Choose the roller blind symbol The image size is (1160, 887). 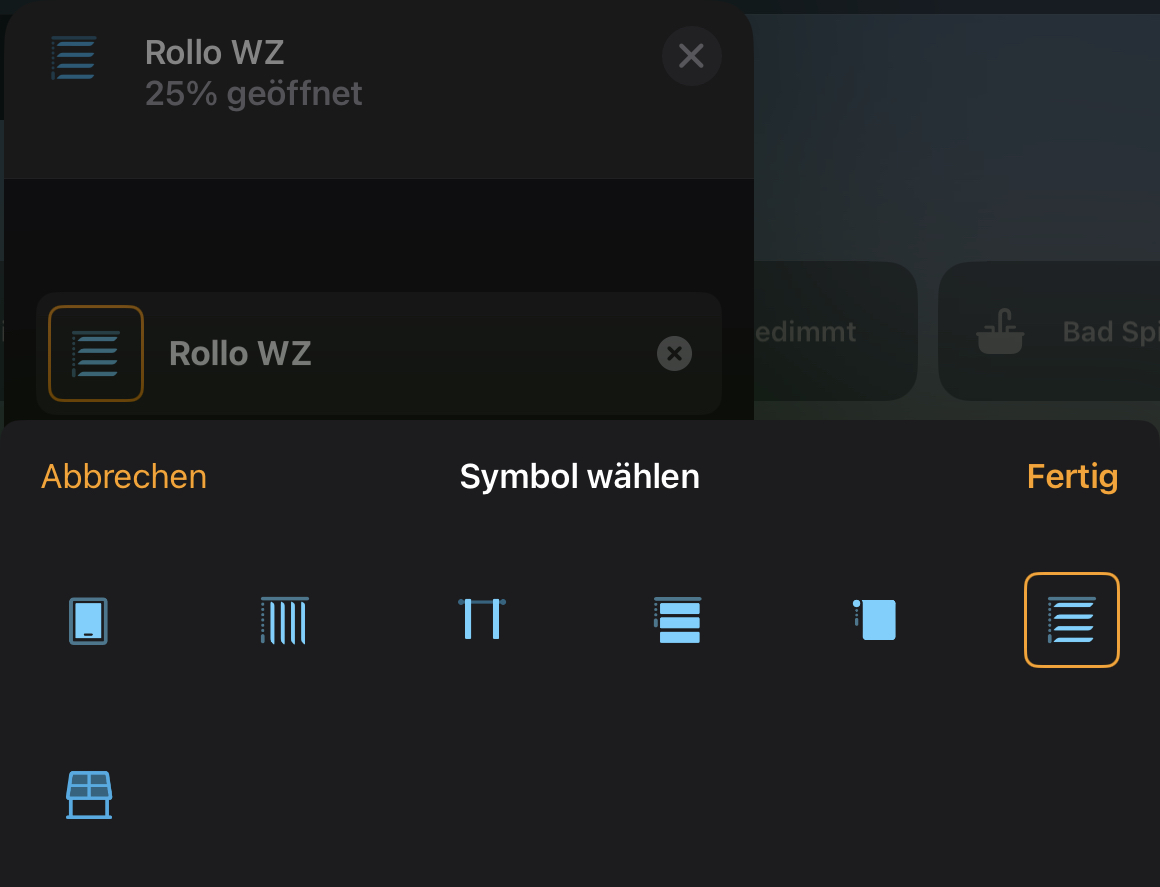click(x=875, y=619)
